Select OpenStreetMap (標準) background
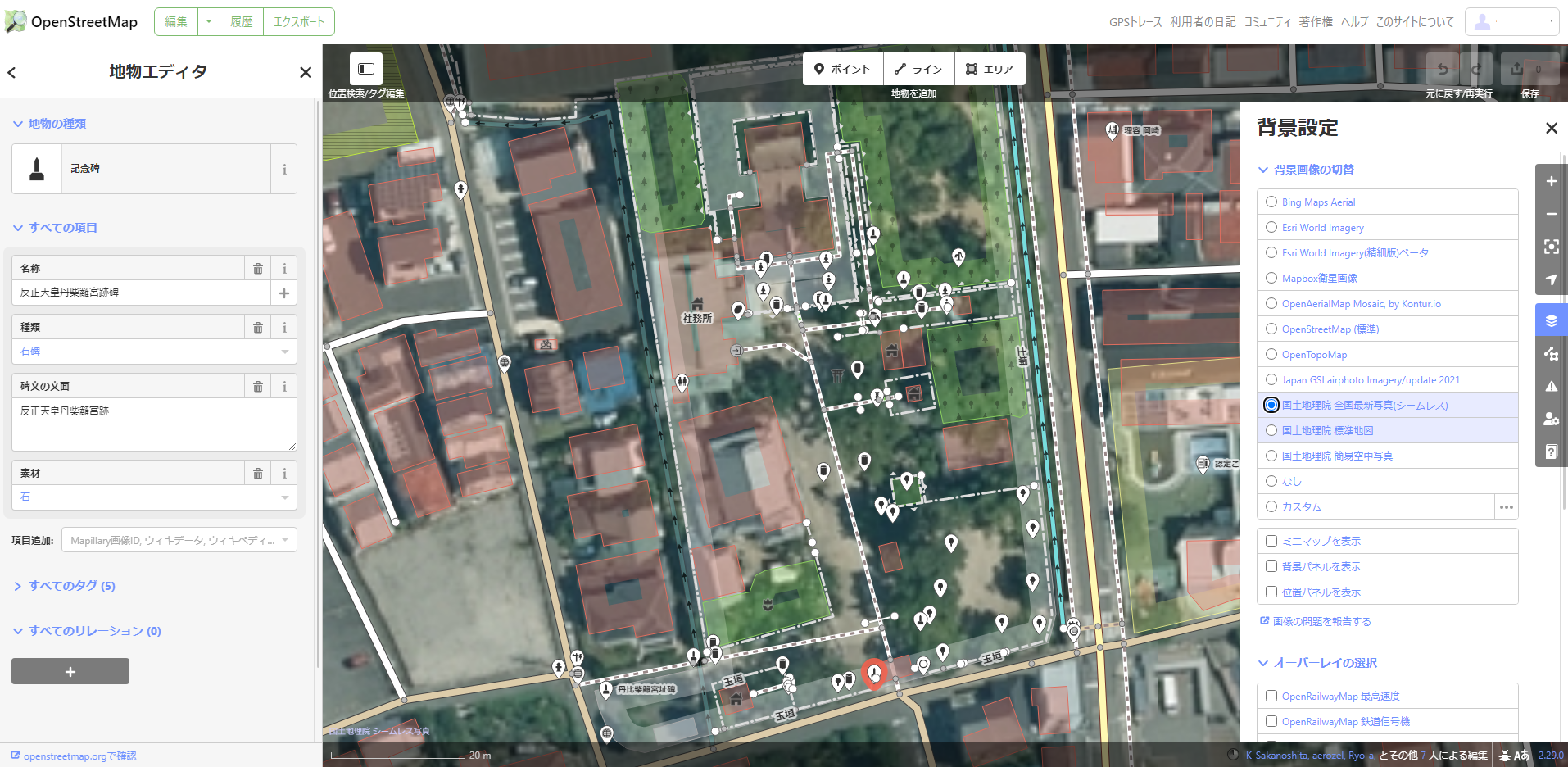The height and width of the screenshot is (767, 1568). pos(1271,329)
